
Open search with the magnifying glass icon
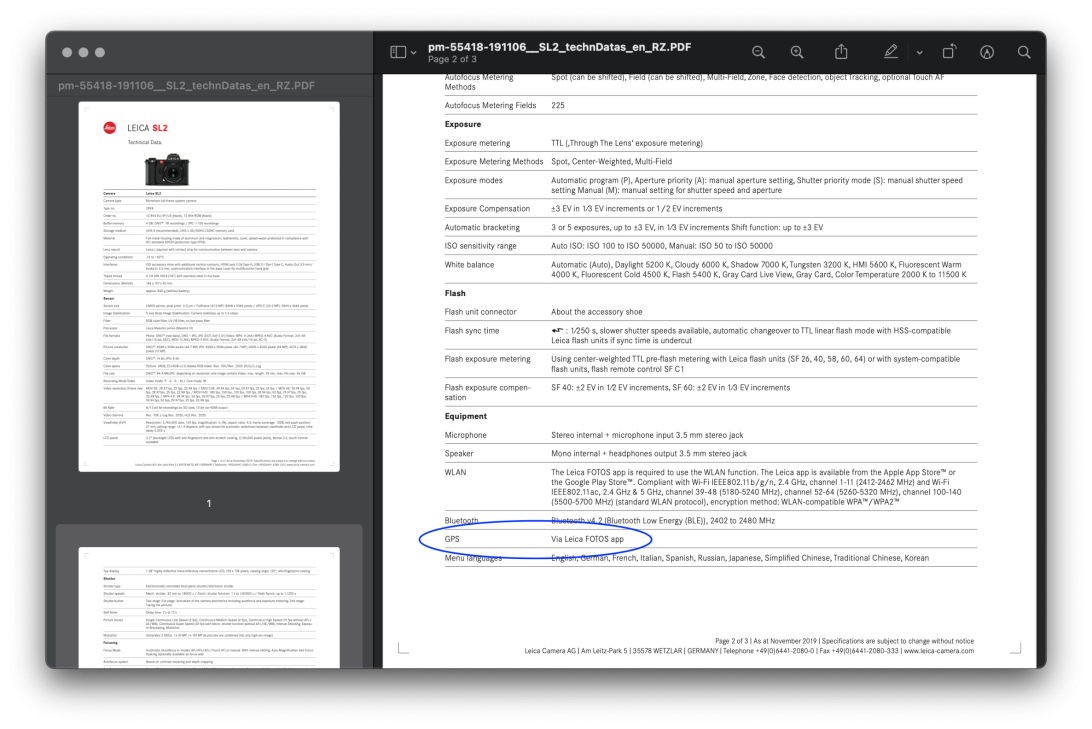click(x=1024, y=52)
